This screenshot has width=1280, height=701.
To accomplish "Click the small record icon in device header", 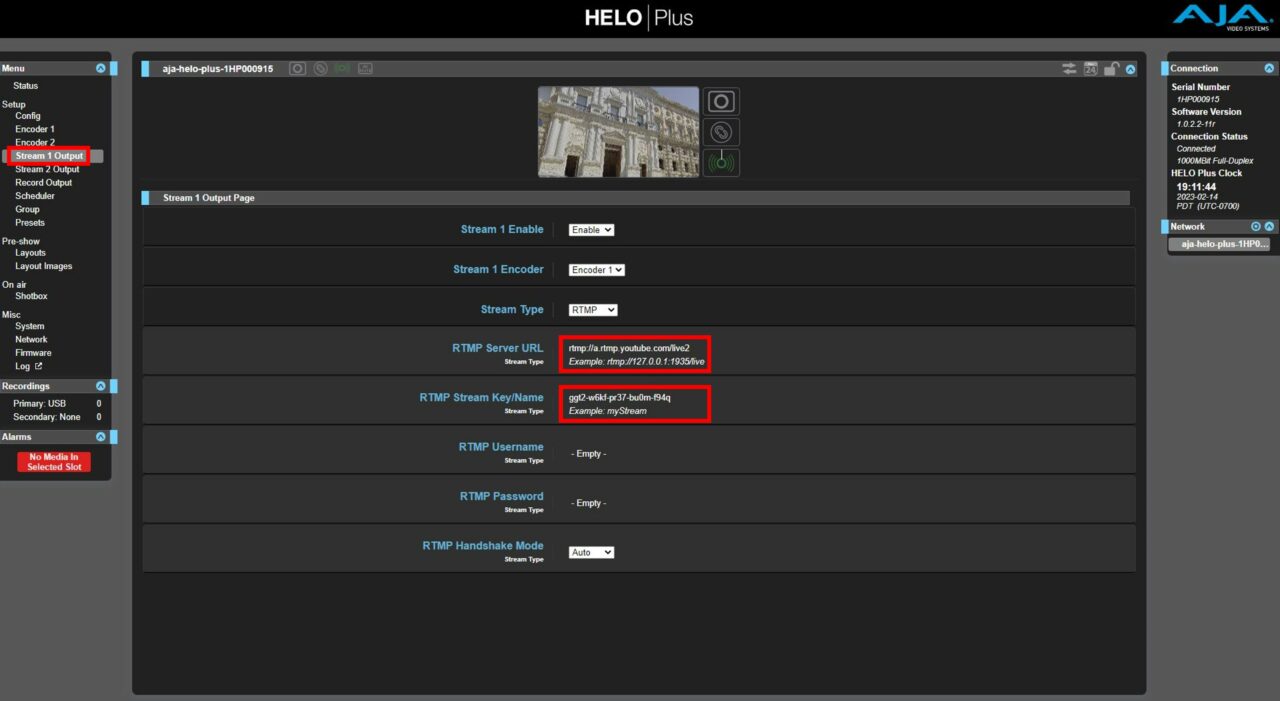I will tap(297, 69).
